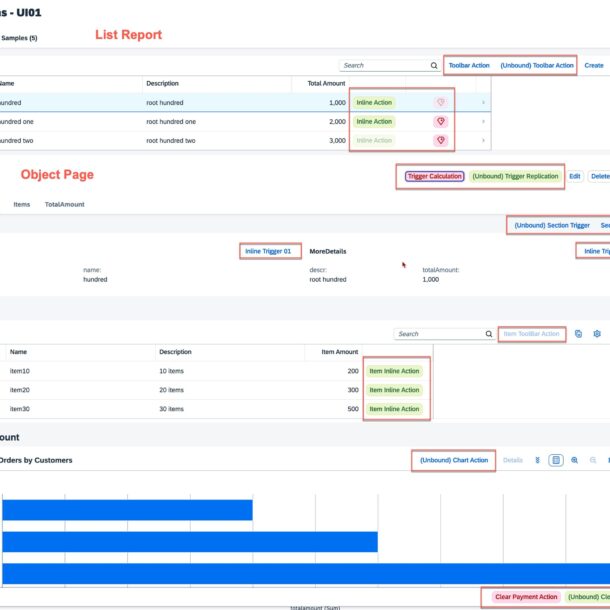610x610 pixels.
Task: Open row details chevron for 'root hundred one'
Action: (483, 121)
